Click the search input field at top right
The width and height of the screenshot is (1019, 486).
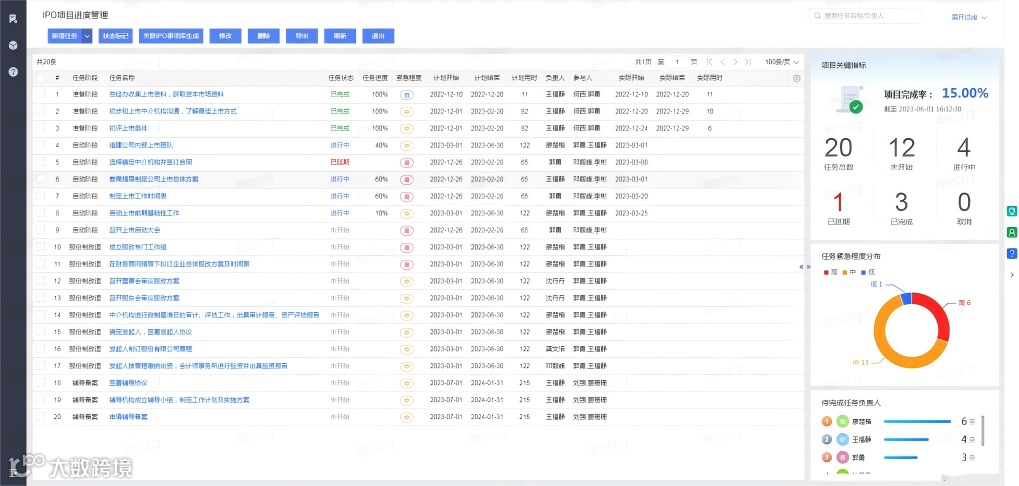(865, 16)
